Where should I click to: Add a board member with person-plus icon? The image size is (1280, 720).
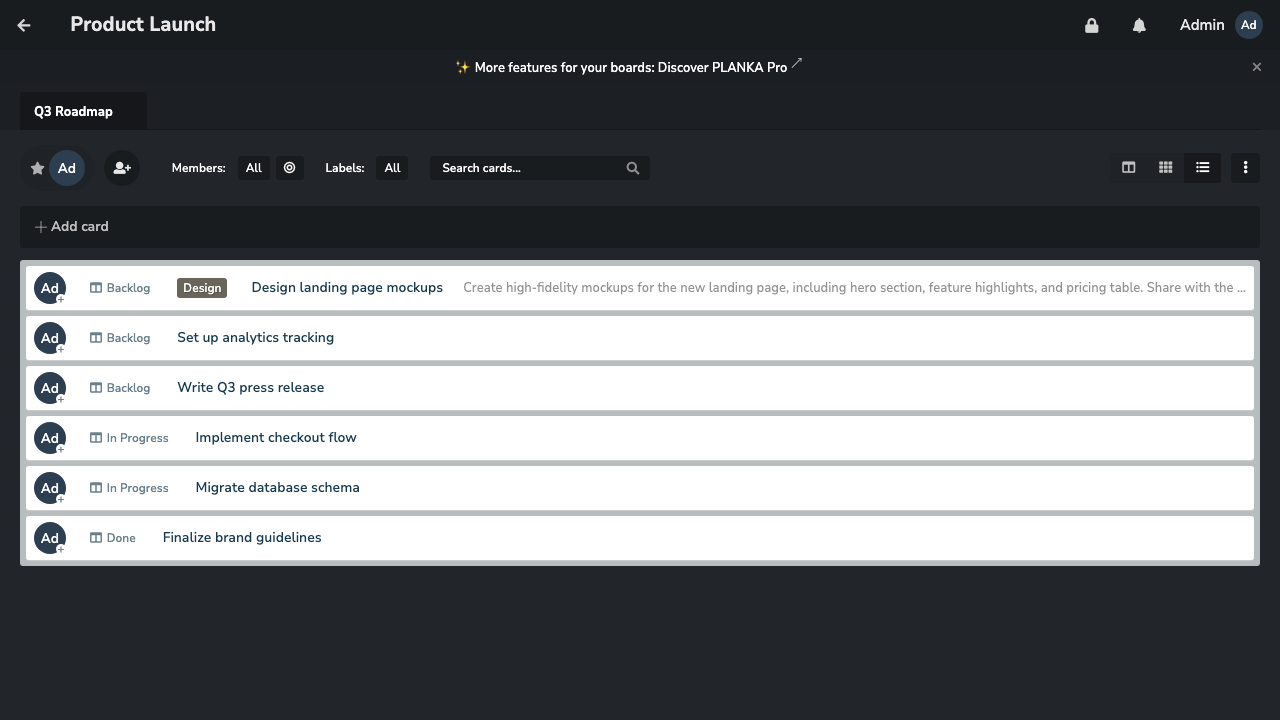(122, 168)
